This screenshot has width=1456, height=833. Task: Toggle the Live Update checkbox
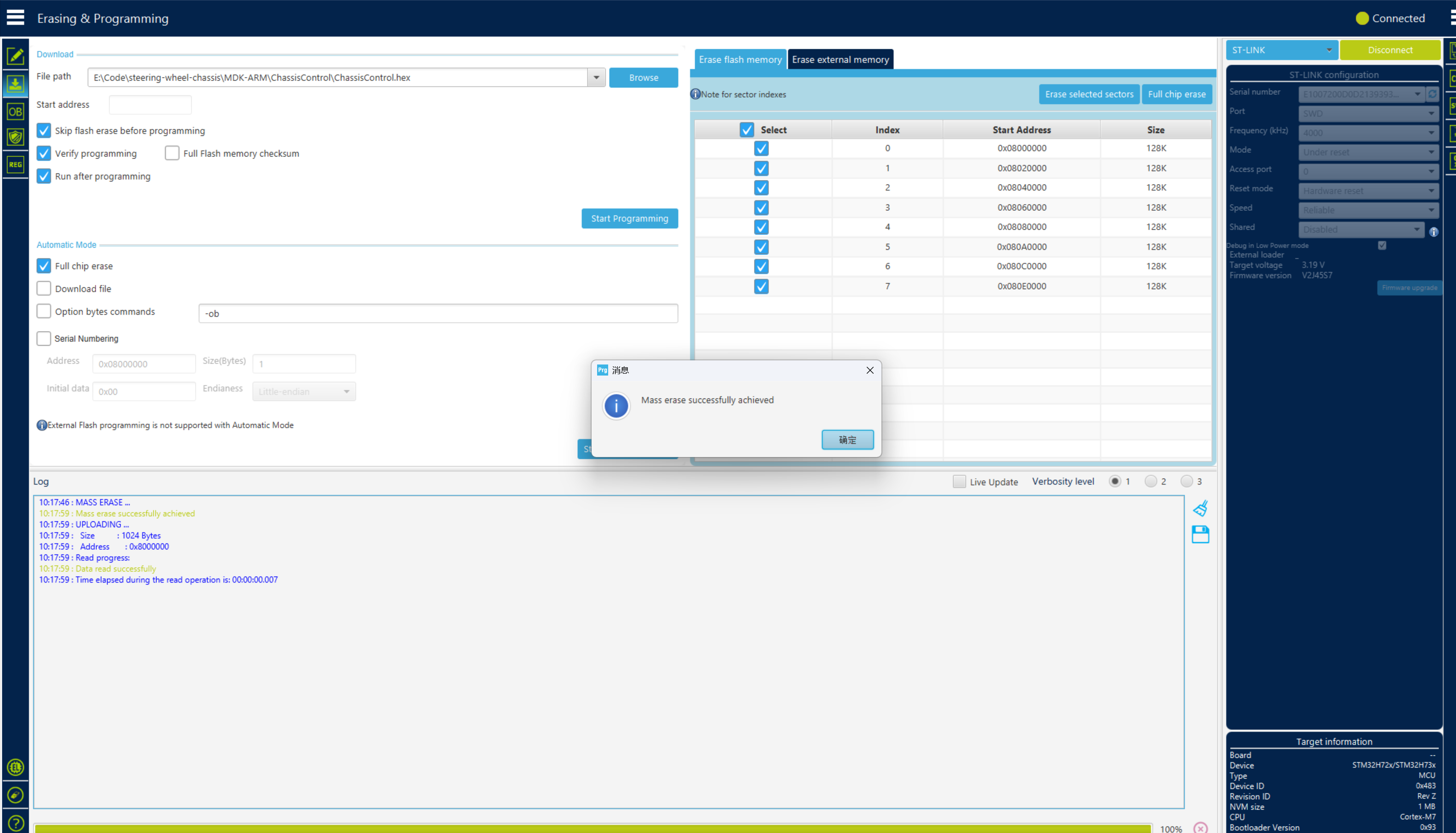(959, 482)
